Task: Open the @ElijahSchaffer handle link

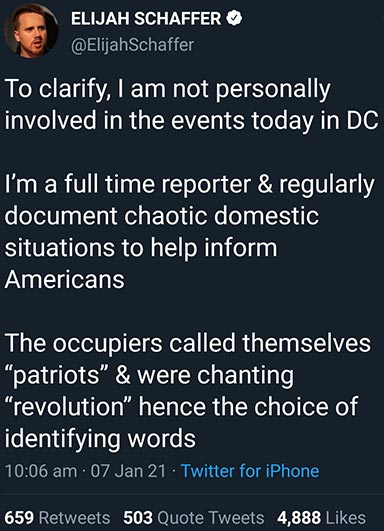Action: 132,45
